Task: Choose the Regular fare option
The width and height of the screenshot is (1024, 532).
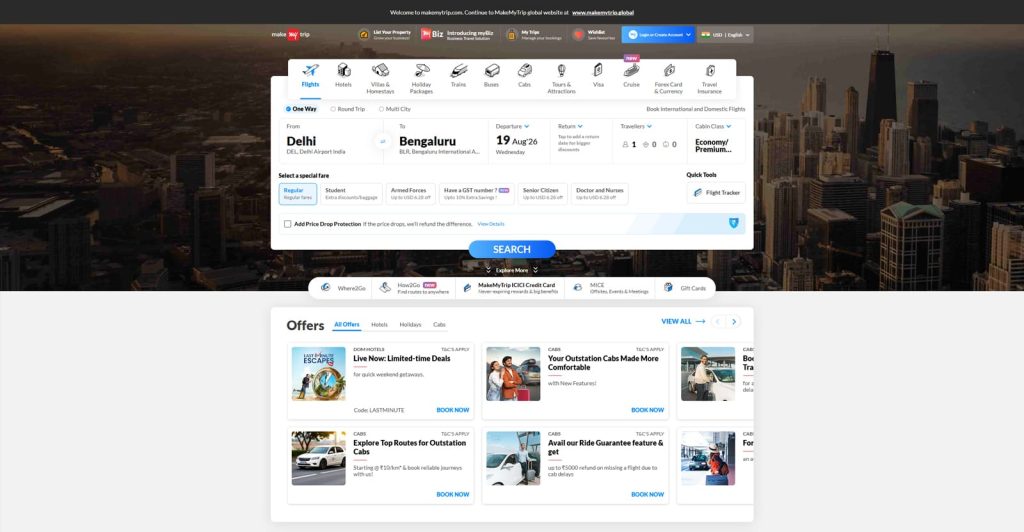Action: click(298, 194)
